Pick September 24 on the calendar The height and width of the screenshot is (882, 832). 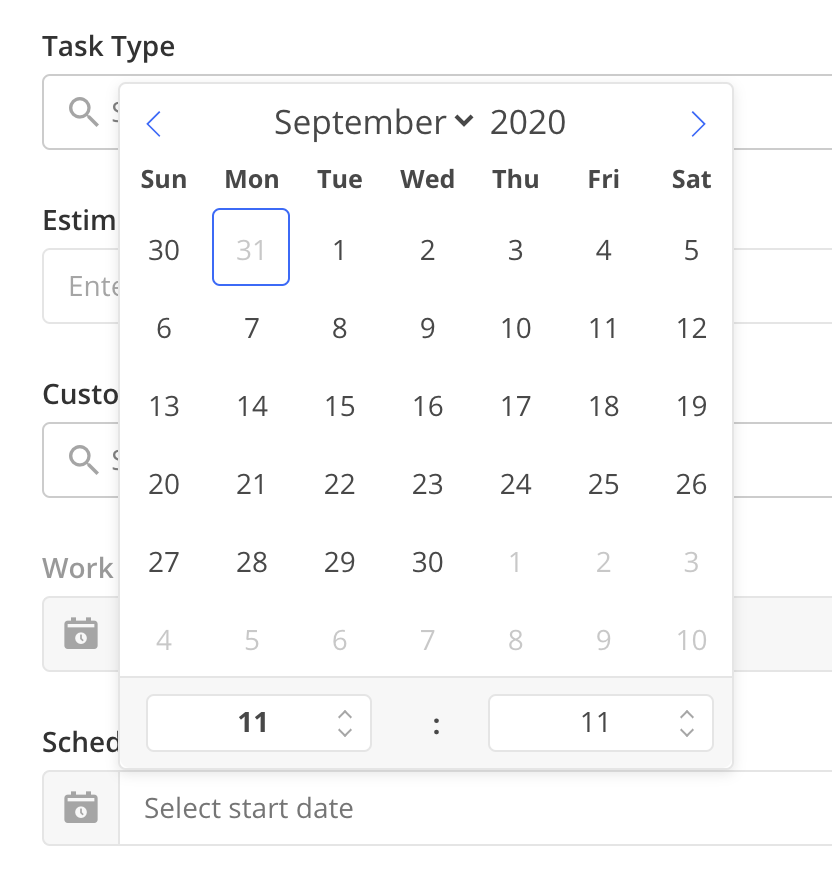coord(516,484)
